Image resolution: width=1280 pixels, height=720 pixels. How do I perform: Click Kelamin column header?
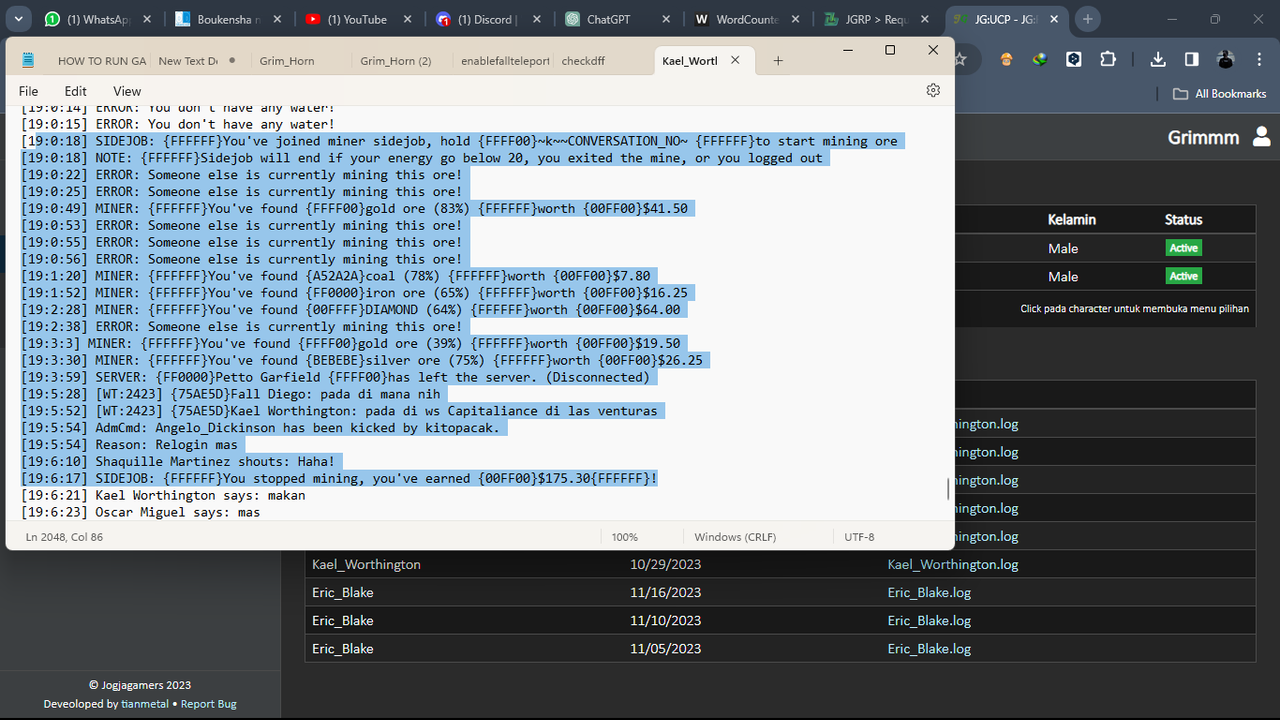1072,219
